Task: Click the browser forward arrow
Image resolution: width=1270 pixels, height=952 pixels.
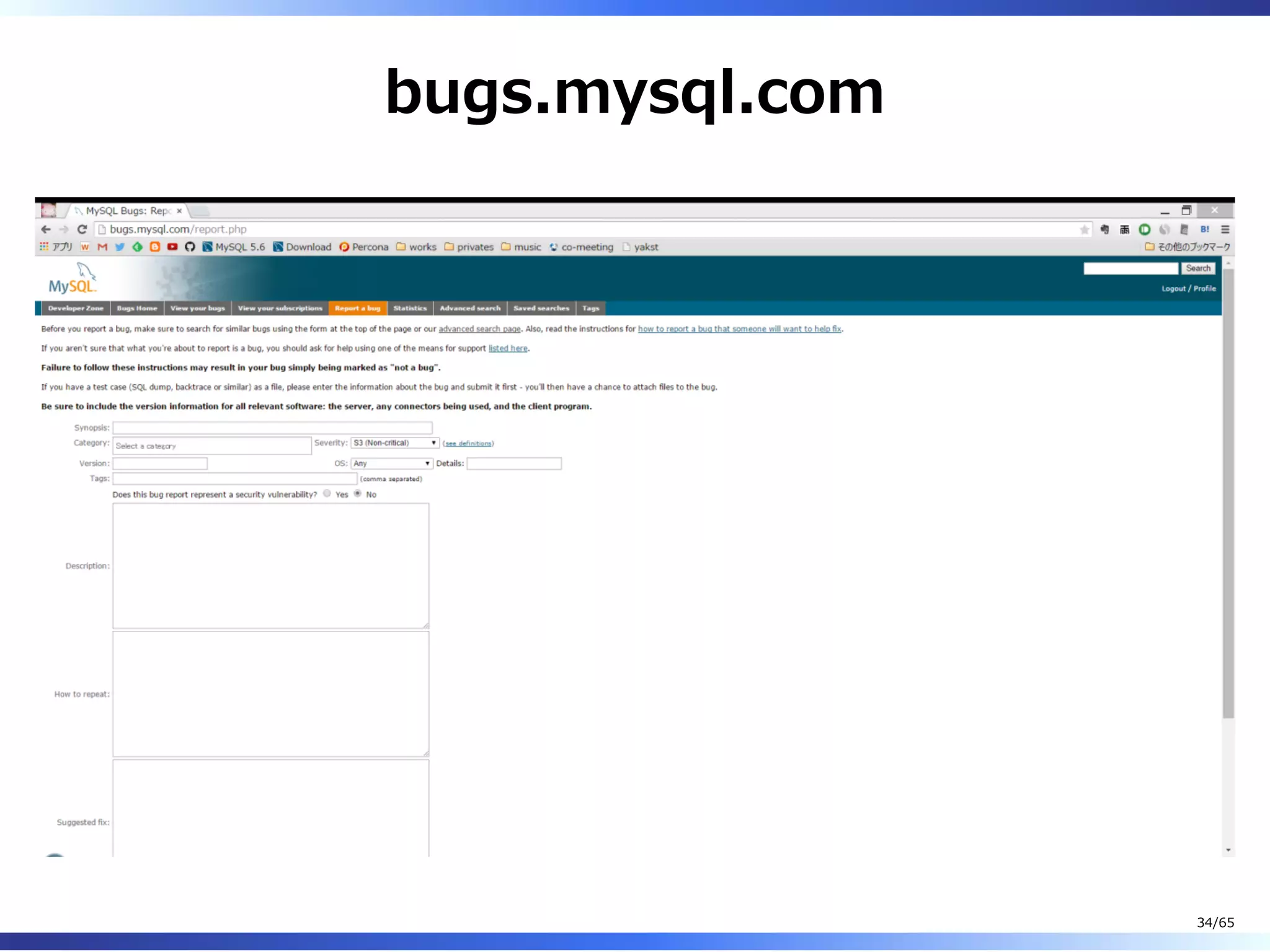Action: coord(63,229)
